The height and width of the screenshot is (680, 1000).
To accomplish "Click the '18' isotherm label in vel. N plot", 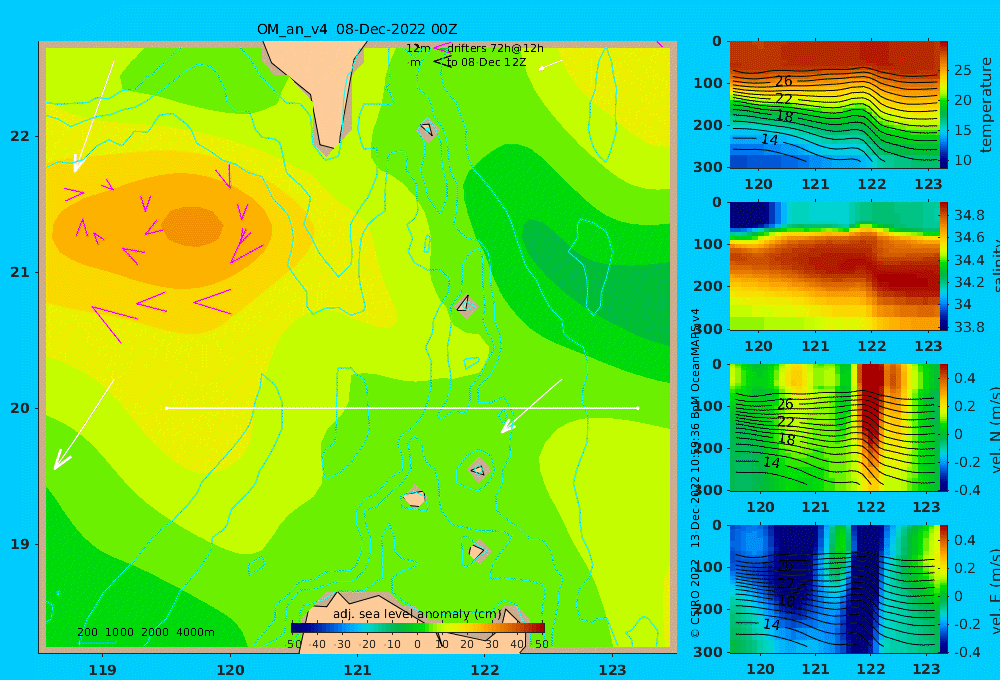I will [x=786, y=440].
